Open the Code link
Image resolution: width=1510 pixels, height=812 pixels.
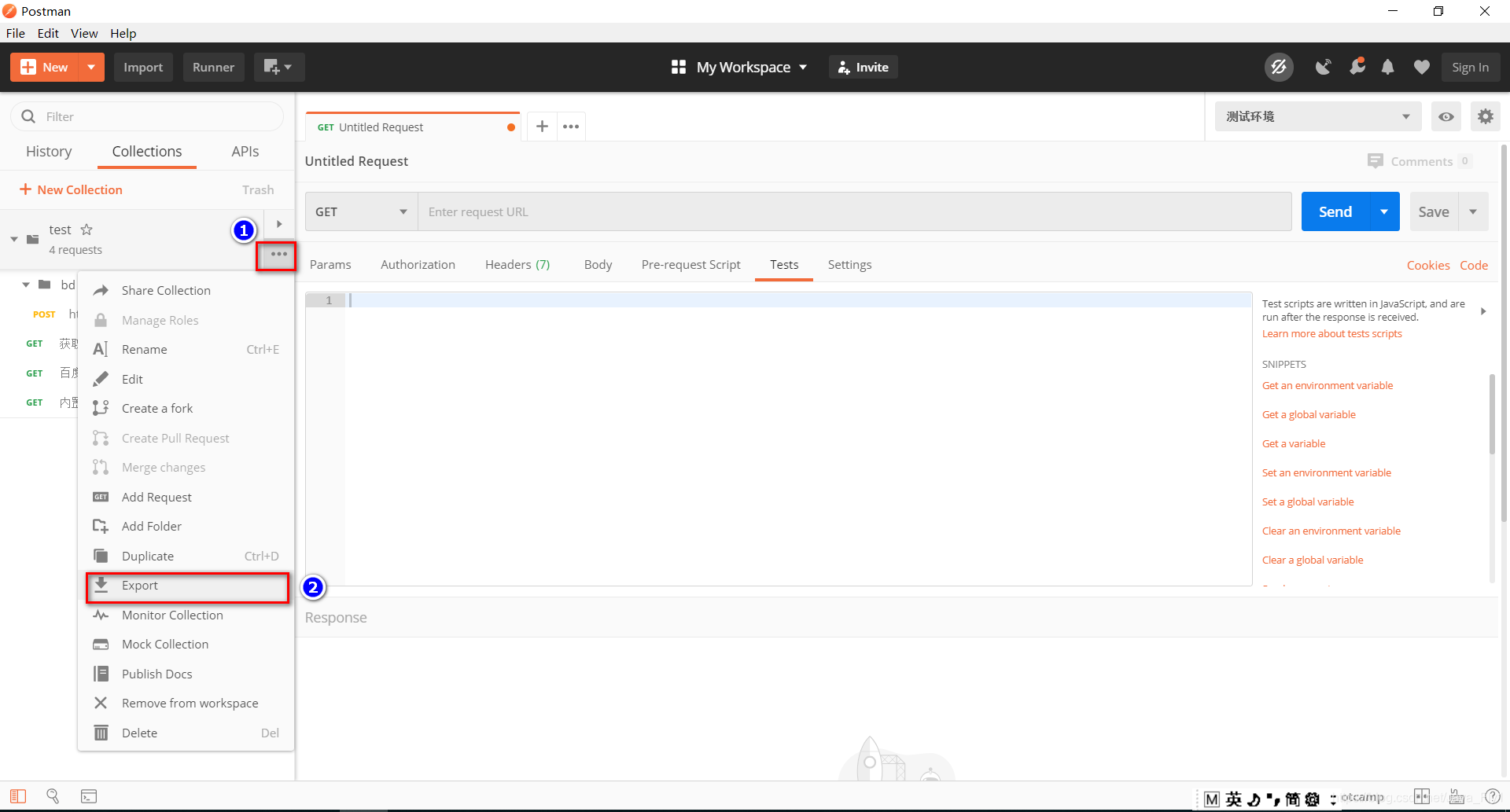[1474, 266]
